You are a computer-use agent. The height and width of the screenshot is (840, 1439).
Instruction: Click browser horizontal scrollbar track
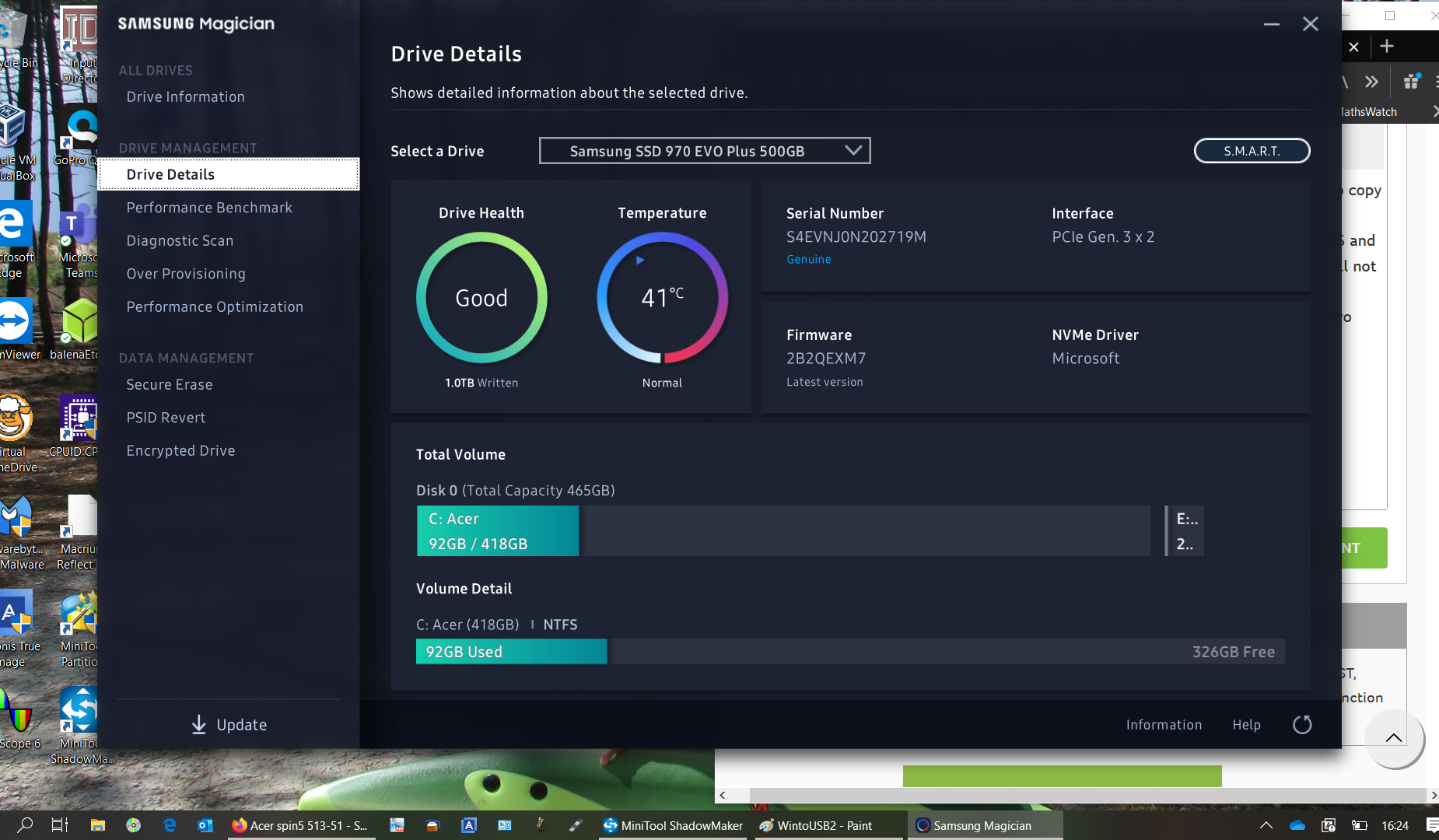point(1077,795)
